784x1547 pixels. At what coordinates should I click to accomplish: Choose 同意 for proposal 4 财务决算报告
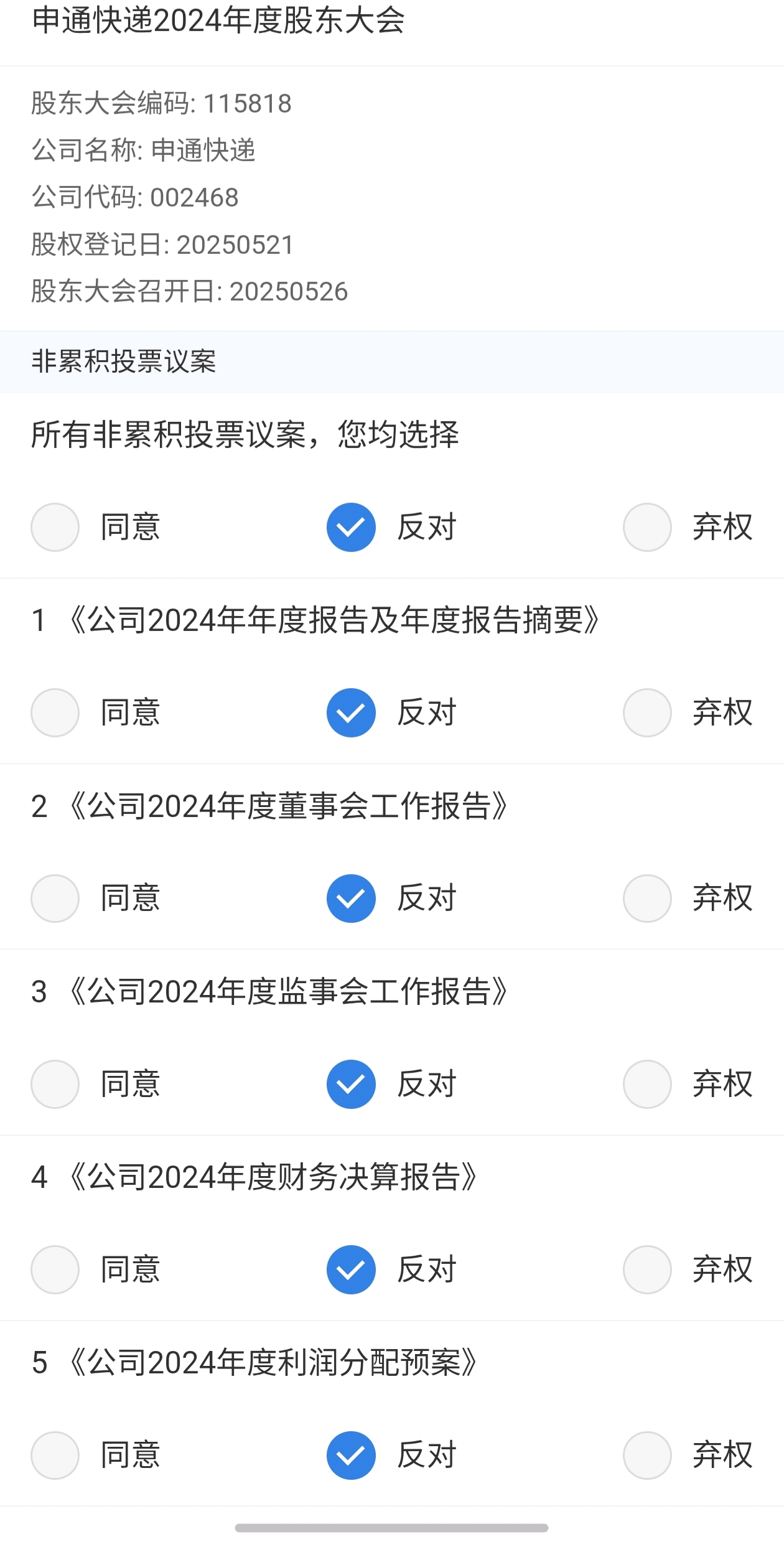(x=55, y=1269)
